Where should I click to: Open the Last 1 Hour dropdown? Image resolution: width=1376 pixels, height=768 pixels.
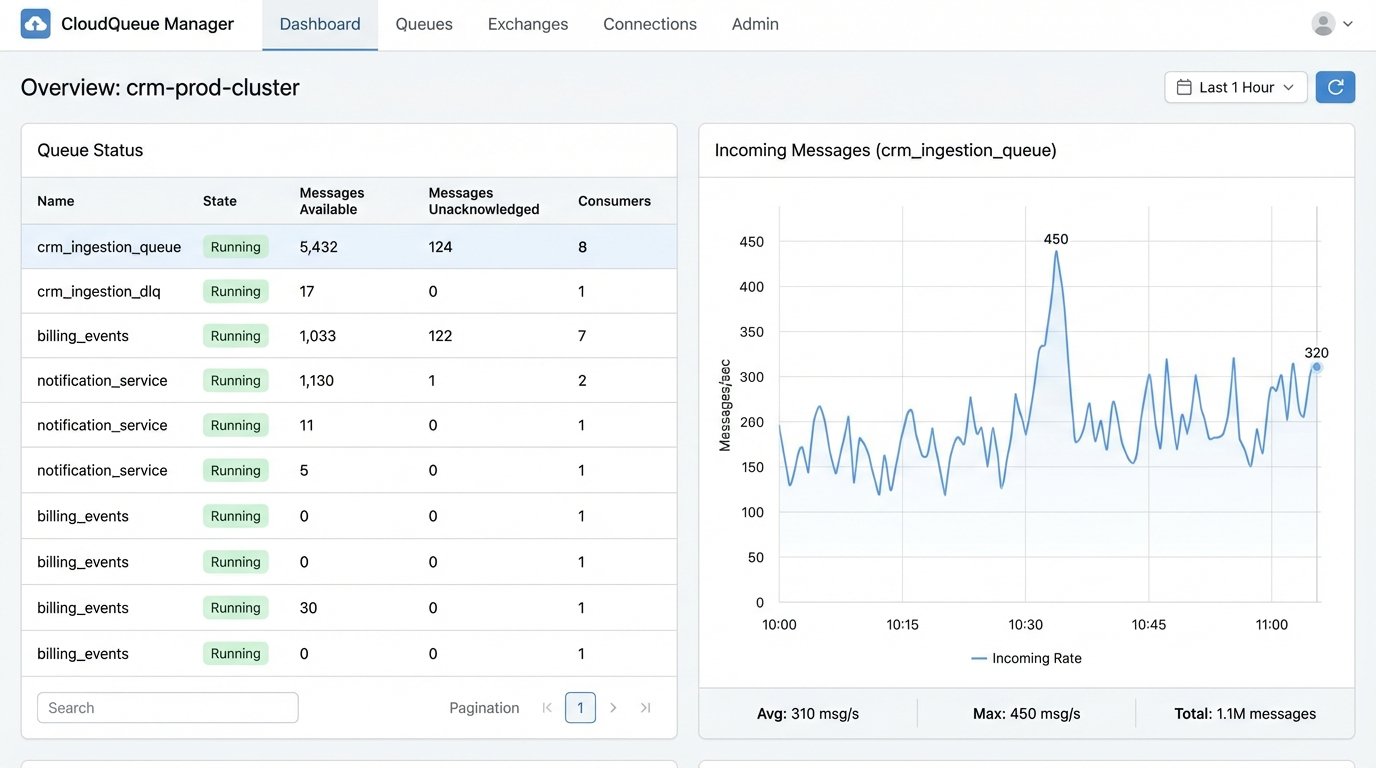pyautogui.click(x=1236, y=87)
